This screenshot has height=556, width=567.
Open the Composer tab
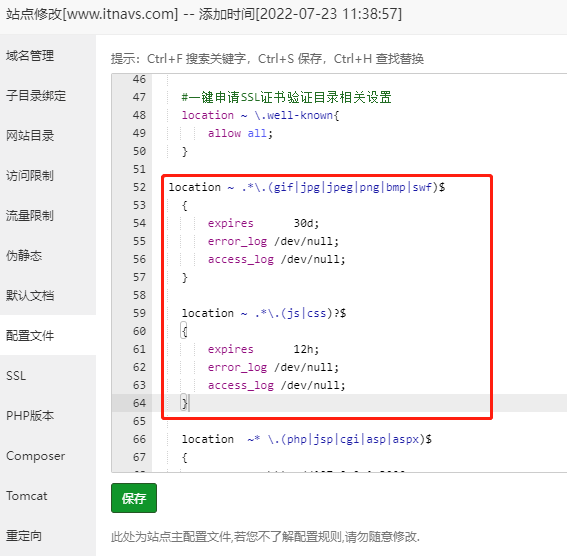click(x=48, y=456)
